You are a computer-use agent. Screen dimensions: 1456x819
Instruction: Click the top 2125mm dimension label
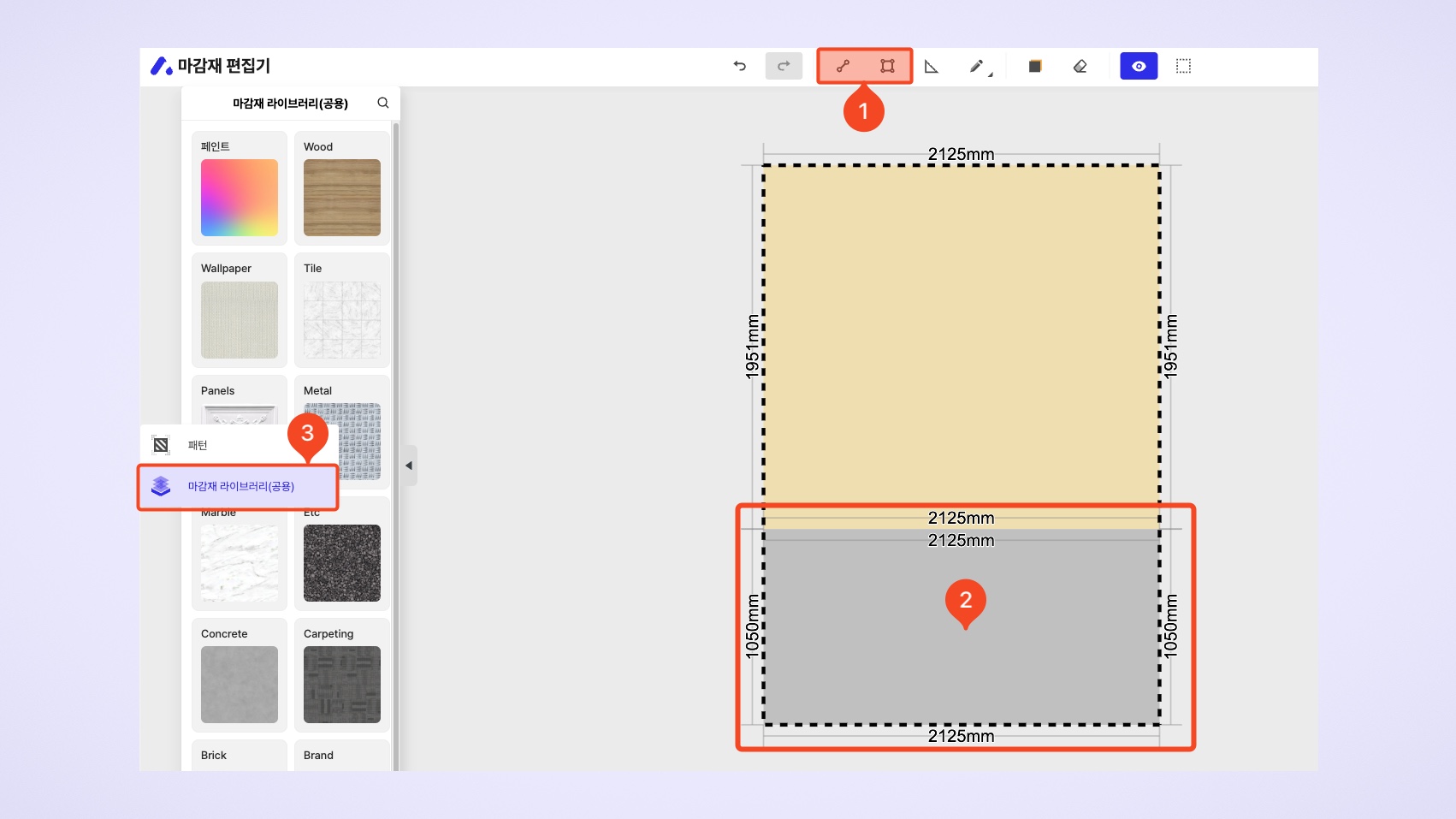962,154
